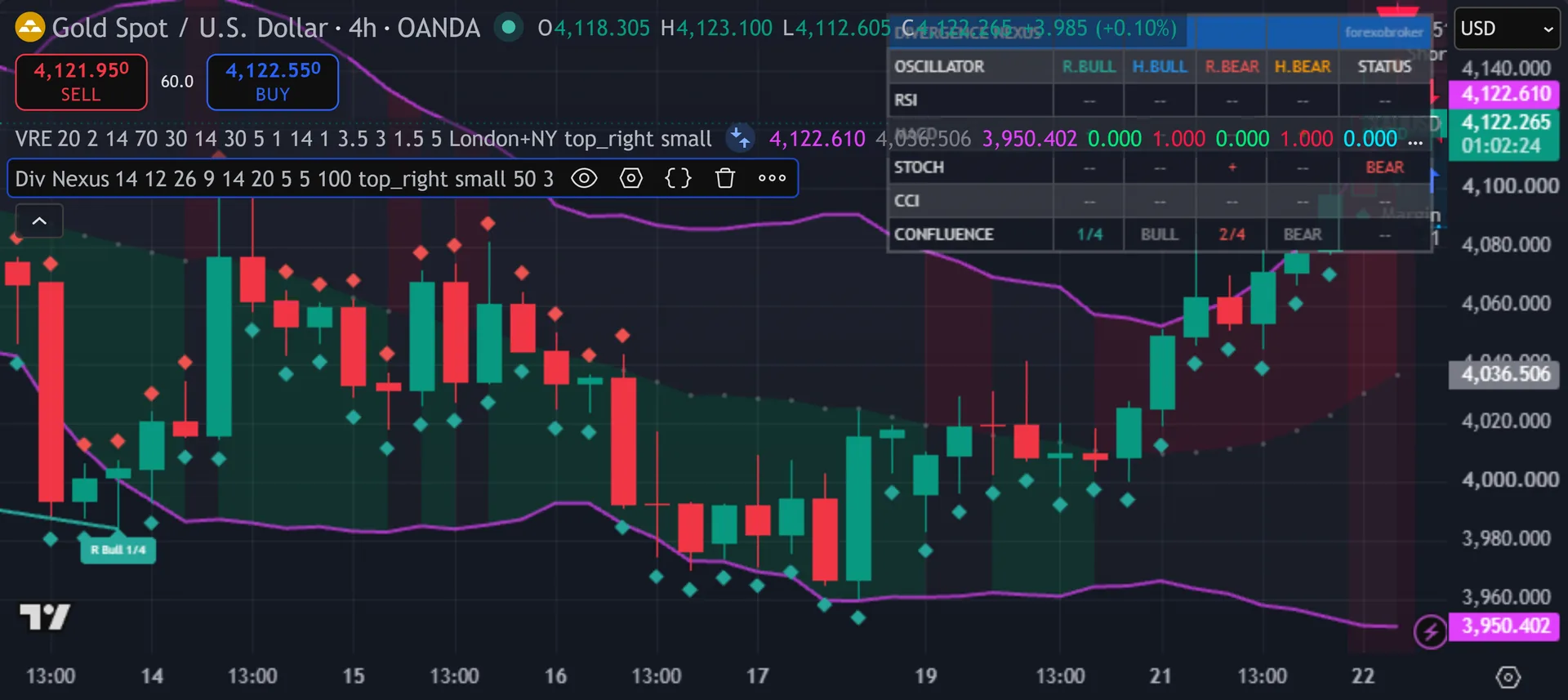Click the date 19 on time axis
Viewport: 1568px width, 700px height.
925,676
